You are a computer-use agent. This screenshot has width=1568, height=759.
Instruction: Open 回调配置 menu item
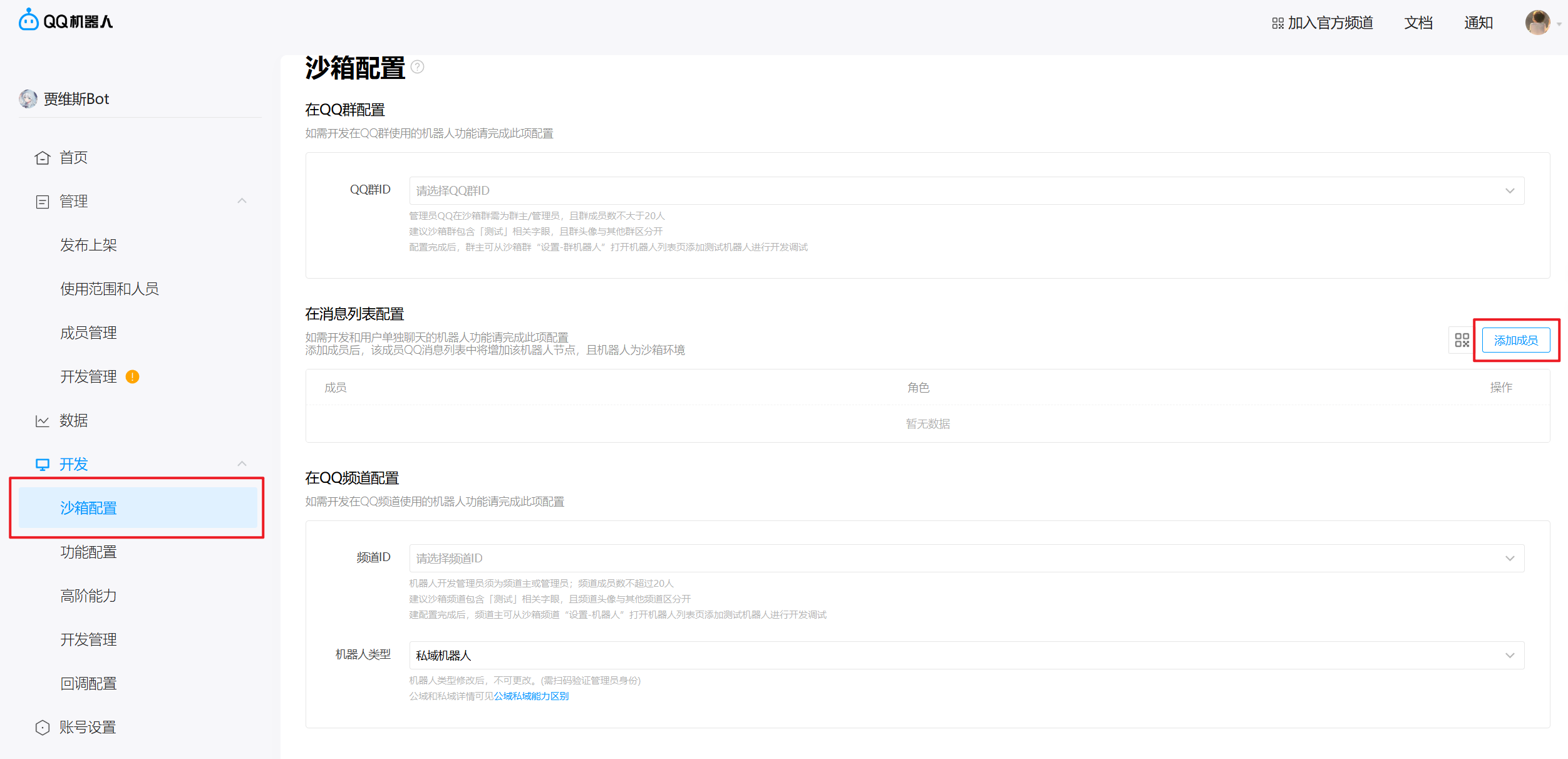click(x=88, y=683)
